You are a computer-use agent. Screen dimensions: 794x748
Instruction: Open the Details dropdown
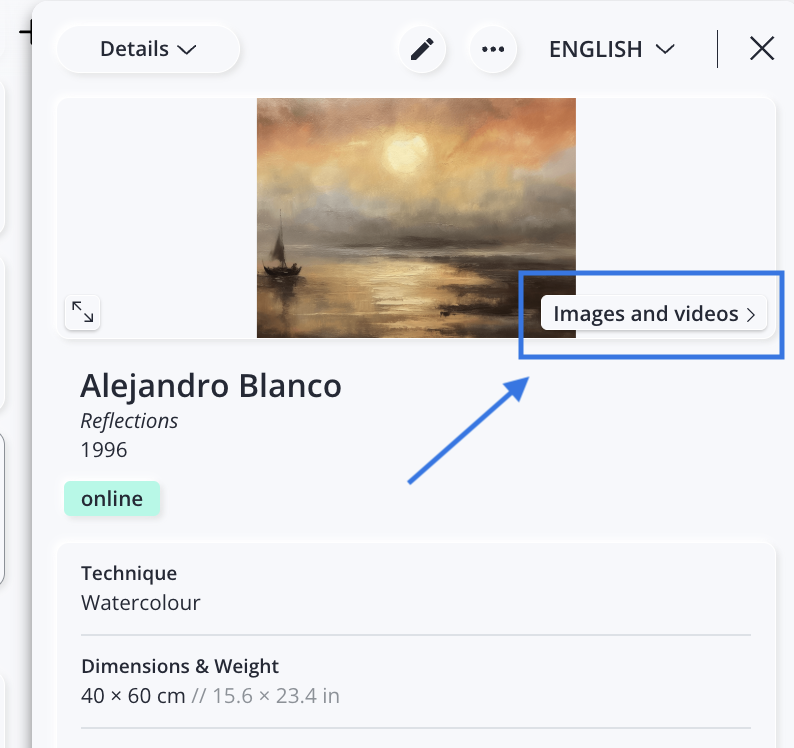click(x=148, y=49)
